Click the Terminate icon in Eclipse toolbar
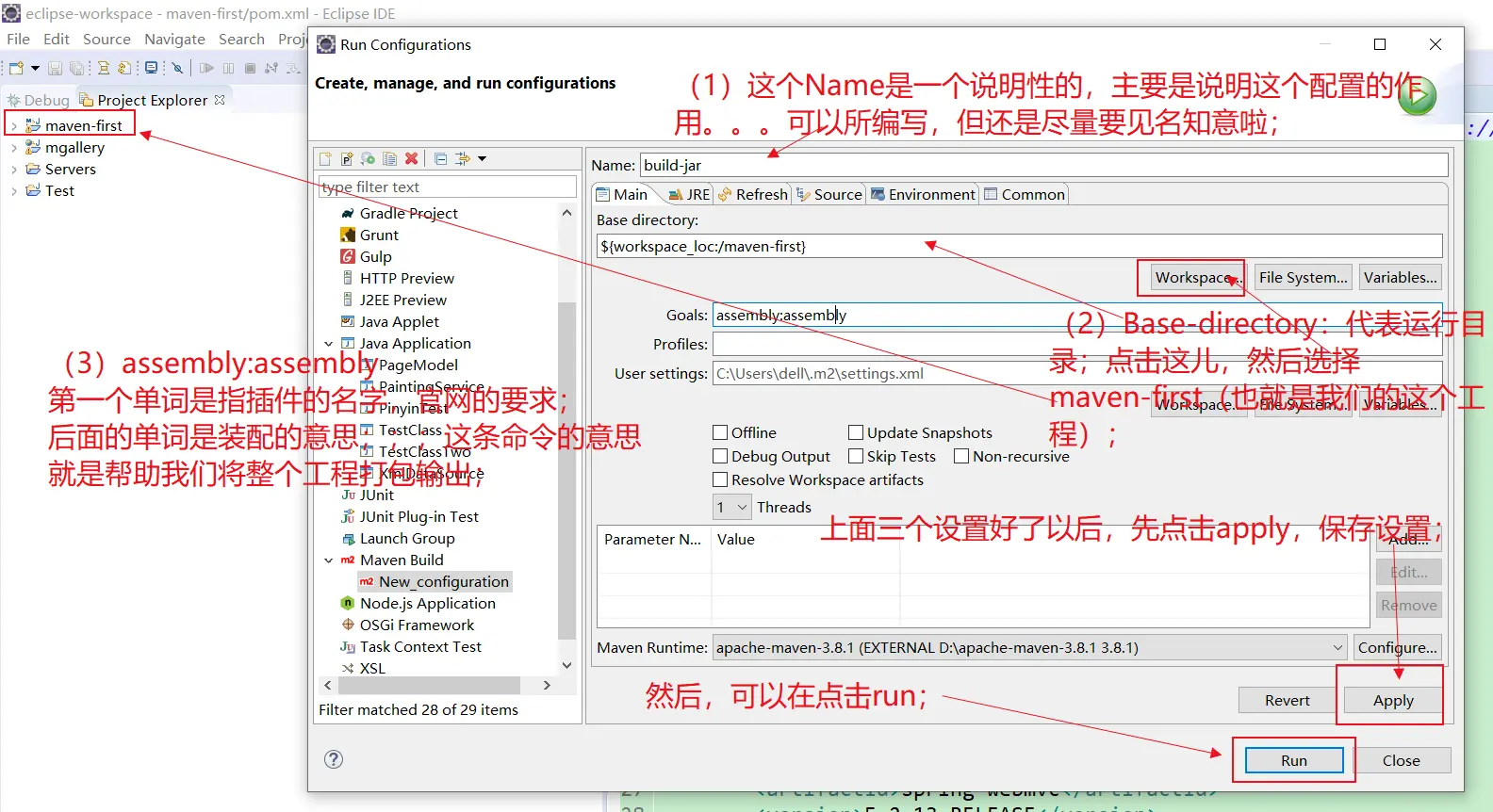1493x812 pixels. tap(250, 68)
